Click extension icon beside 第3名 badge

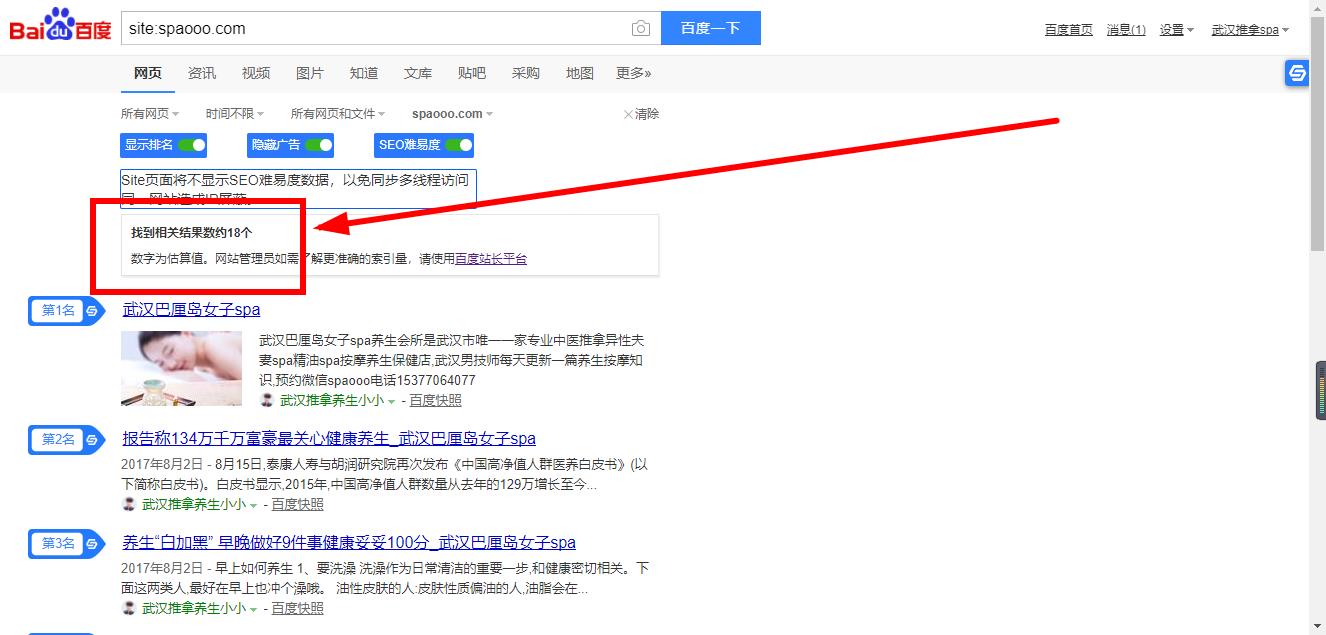(92, 544)
